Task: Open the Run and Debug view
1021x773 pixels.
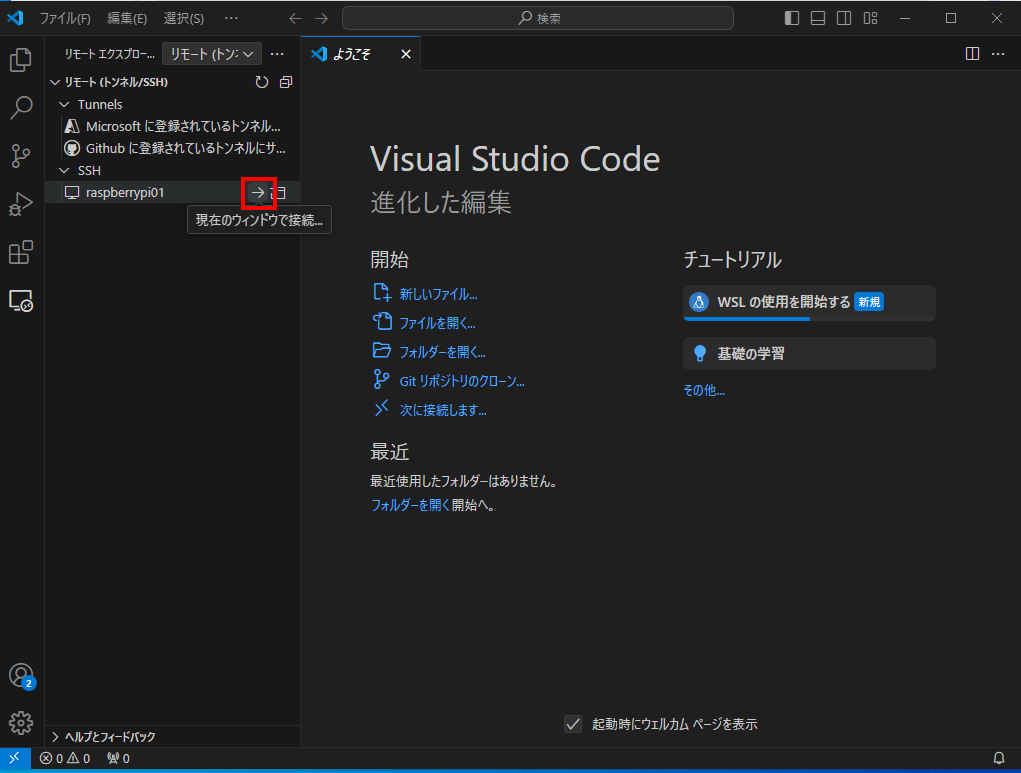Action: 21,204
